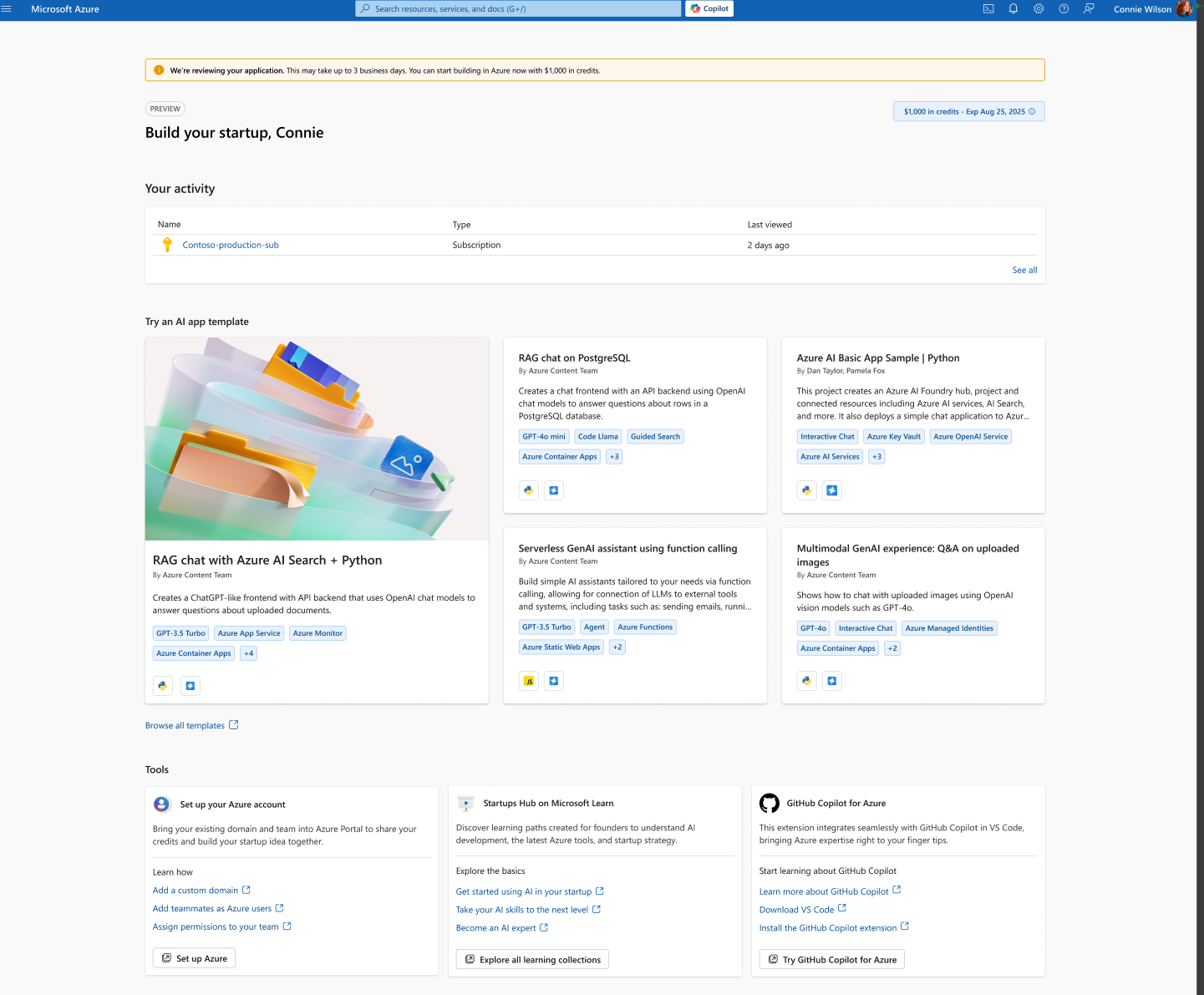This screenshot has height=995, width=1204.
Task: Open Add a custom domain link
Action: pos(201,891)
